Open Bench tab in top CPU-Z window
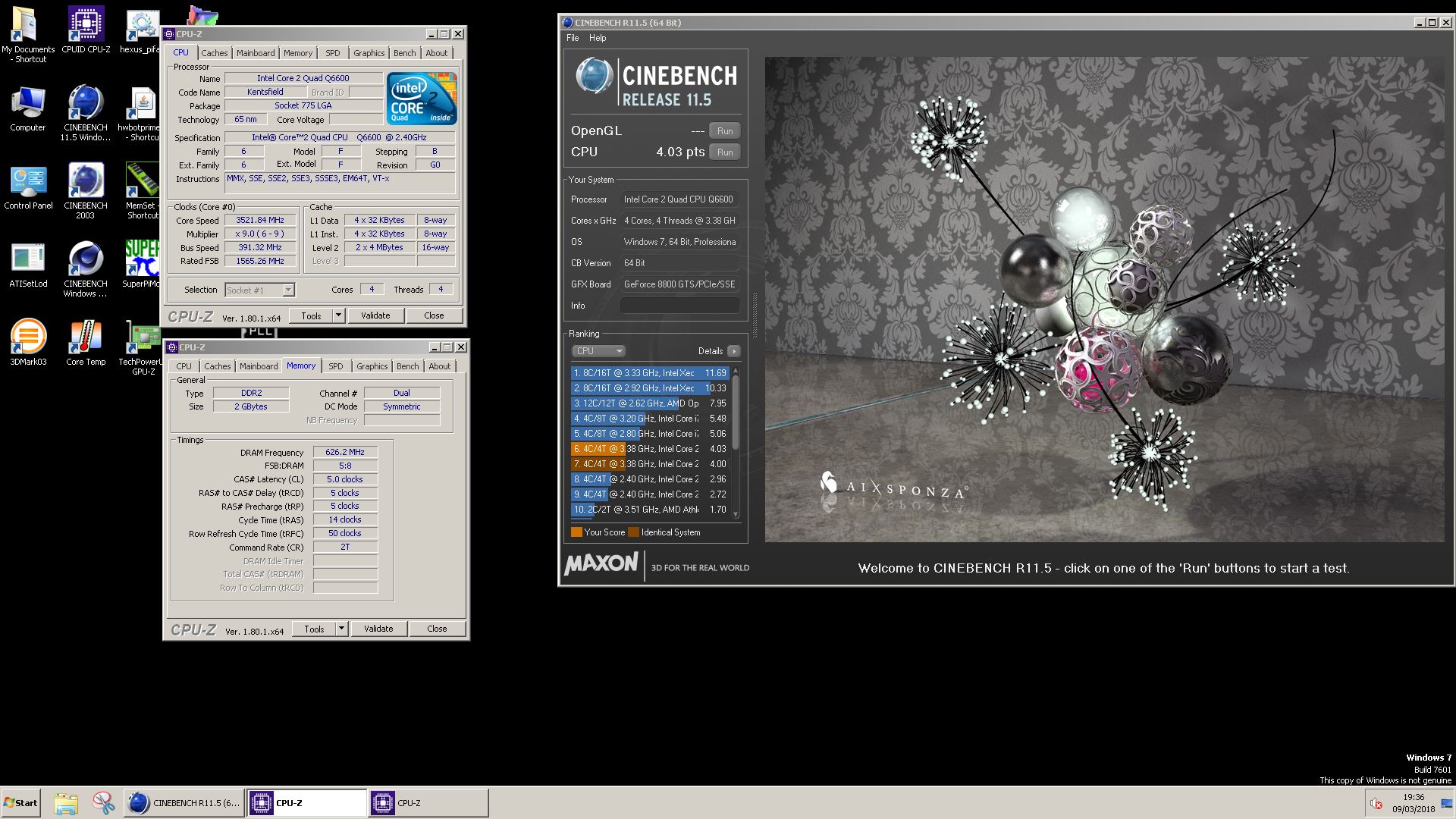This screenshot has height=819, width=1456. click(x=404, y=53)
